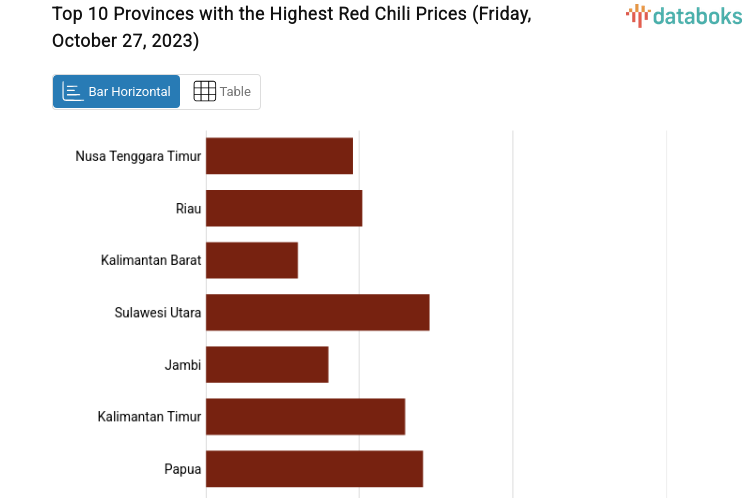This screenshot has height=498, width=753.
Task: Select the Kalimantan Barat bar
Action: click(252, 260)
